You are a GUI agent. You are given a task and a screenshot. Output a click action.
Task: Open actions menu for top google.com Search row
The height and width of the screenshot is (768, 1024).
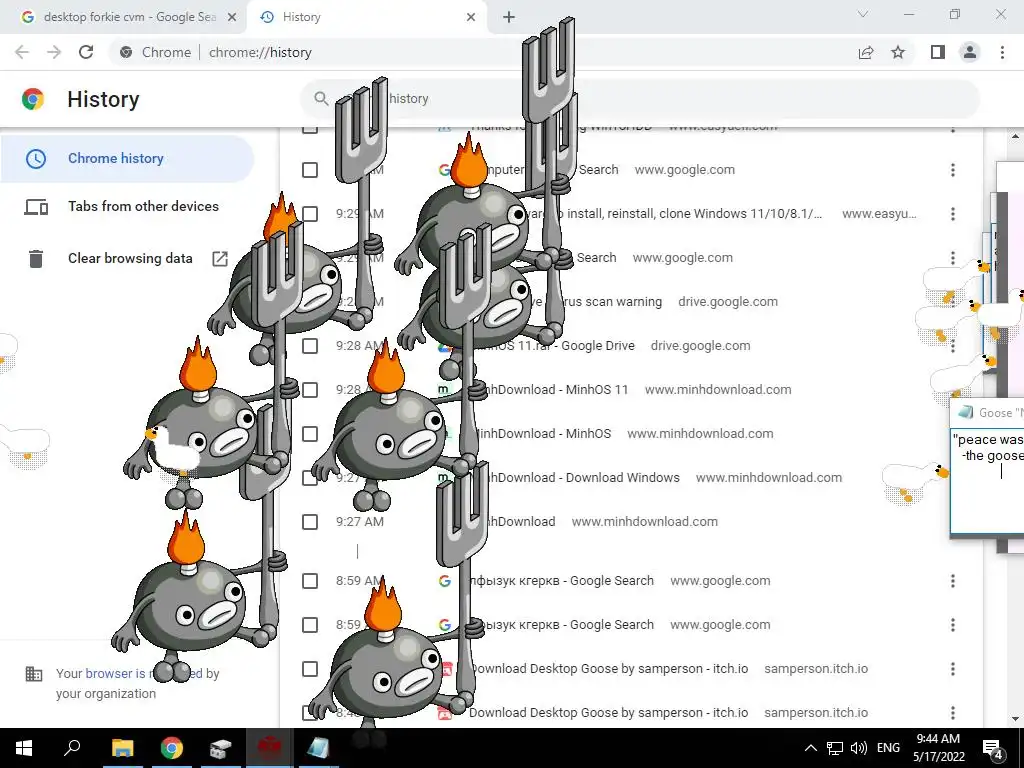point(953,170)
